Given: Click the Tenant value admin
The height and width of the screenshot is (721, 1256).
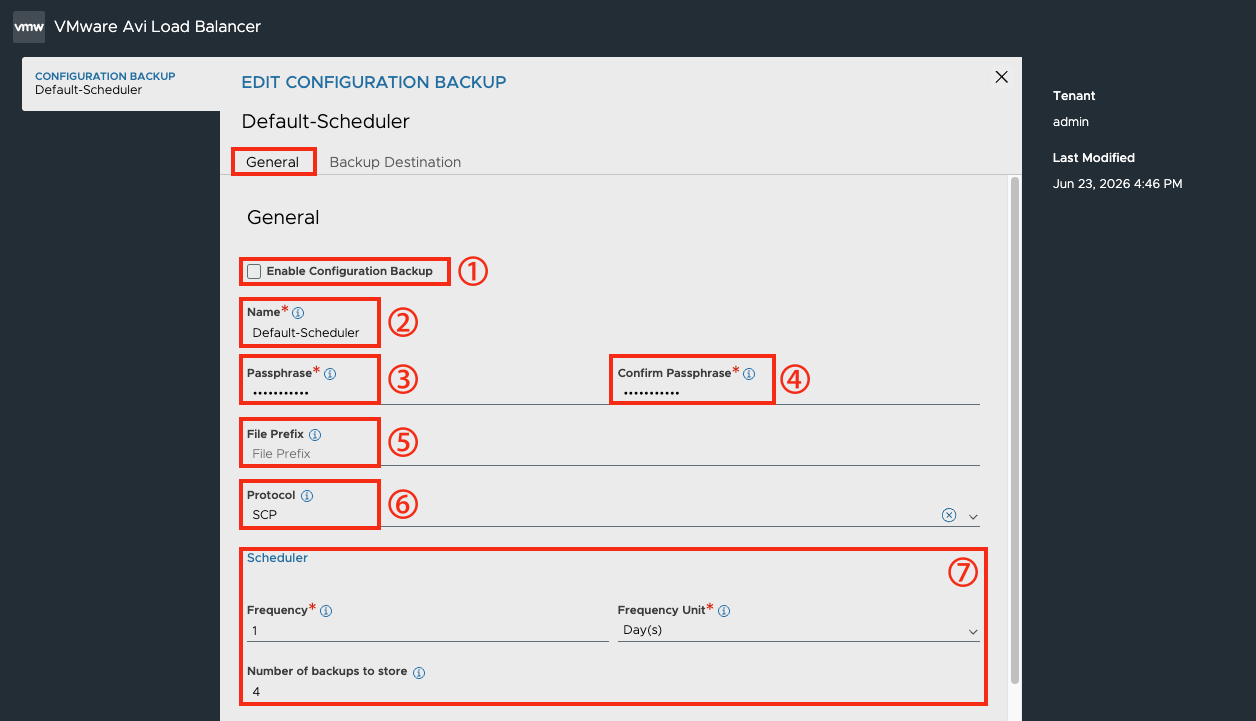Looking at the screenshot, I should pyautogui.click(x=1071, y=122).
